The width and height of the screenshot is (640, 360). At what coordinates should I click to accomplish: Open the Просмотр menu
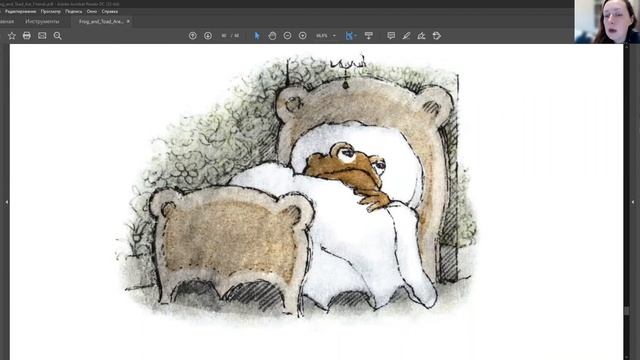tap(51, 11)
